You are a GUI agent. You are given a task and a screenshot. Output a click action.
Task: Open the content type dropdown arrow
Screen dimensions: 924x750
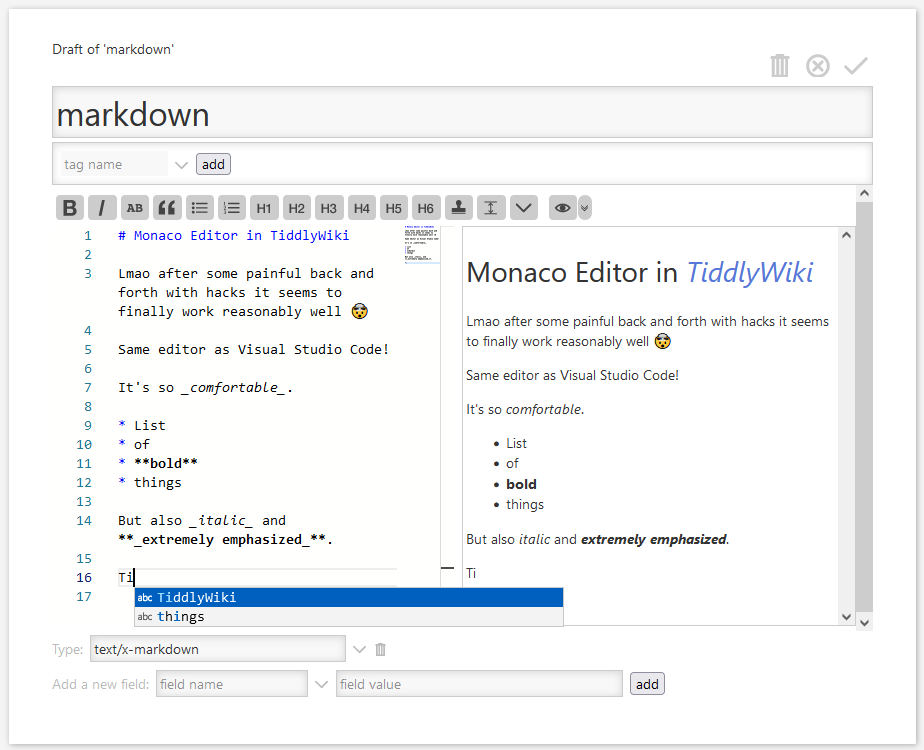point(359,649)
